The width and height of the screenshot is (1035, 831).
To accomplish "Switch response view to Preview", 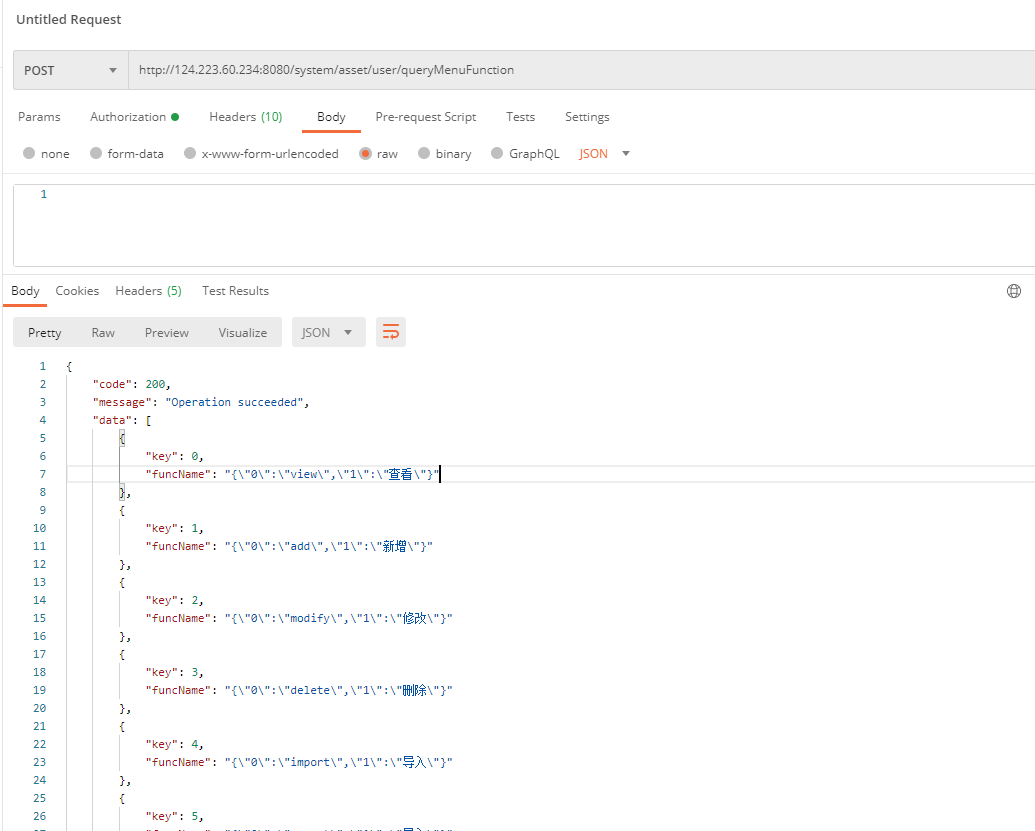I will point(166,333).
